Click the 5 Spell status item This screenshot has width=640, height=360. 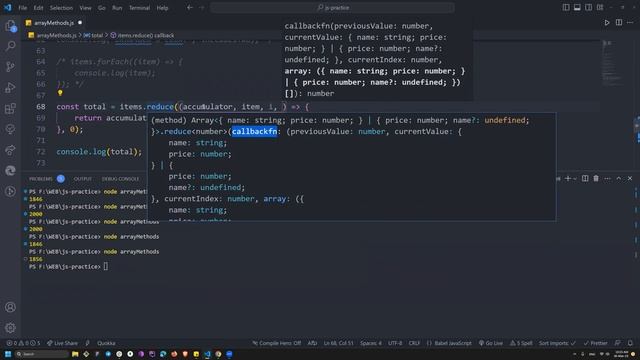coord(521,343)
